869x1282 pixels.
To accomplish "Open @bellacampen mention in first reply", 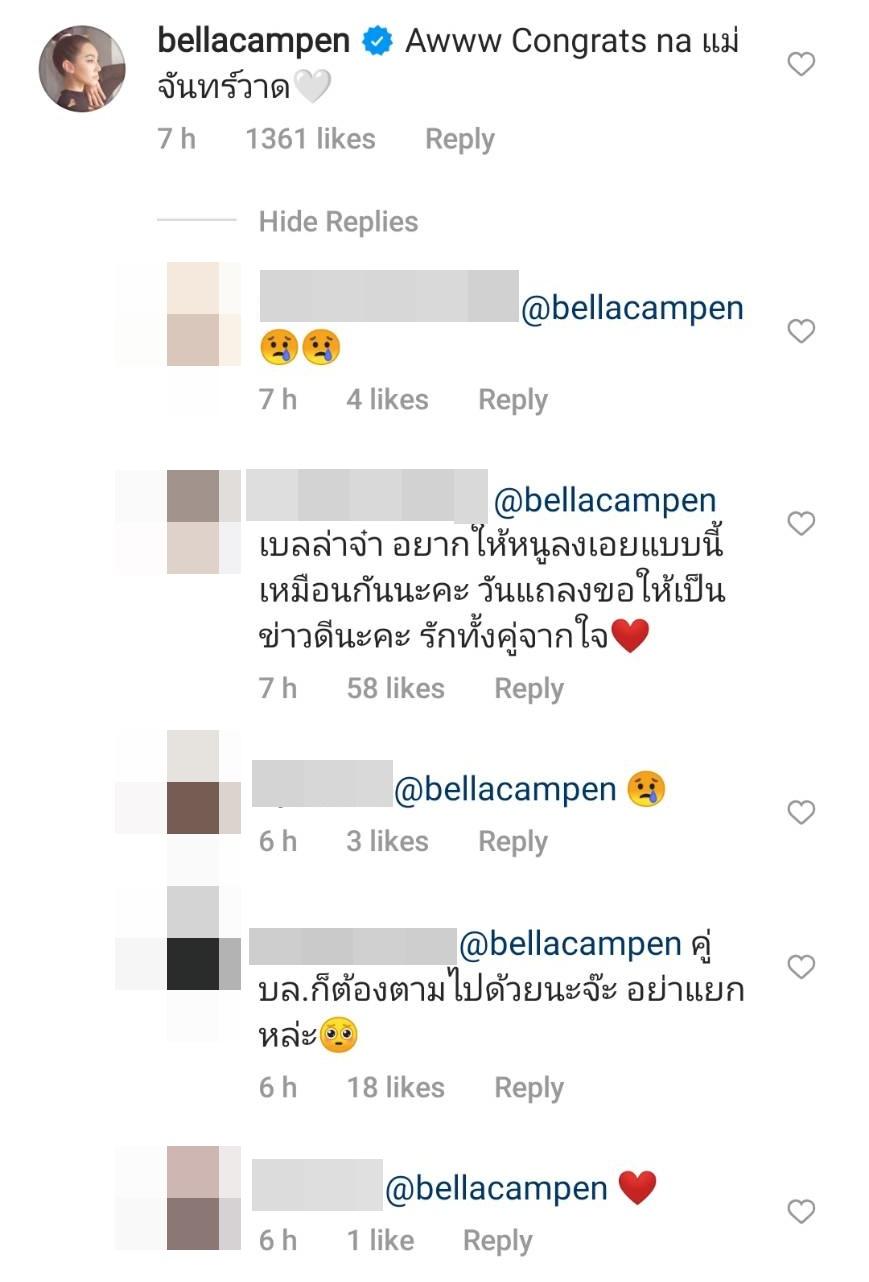I will (632, 308).
